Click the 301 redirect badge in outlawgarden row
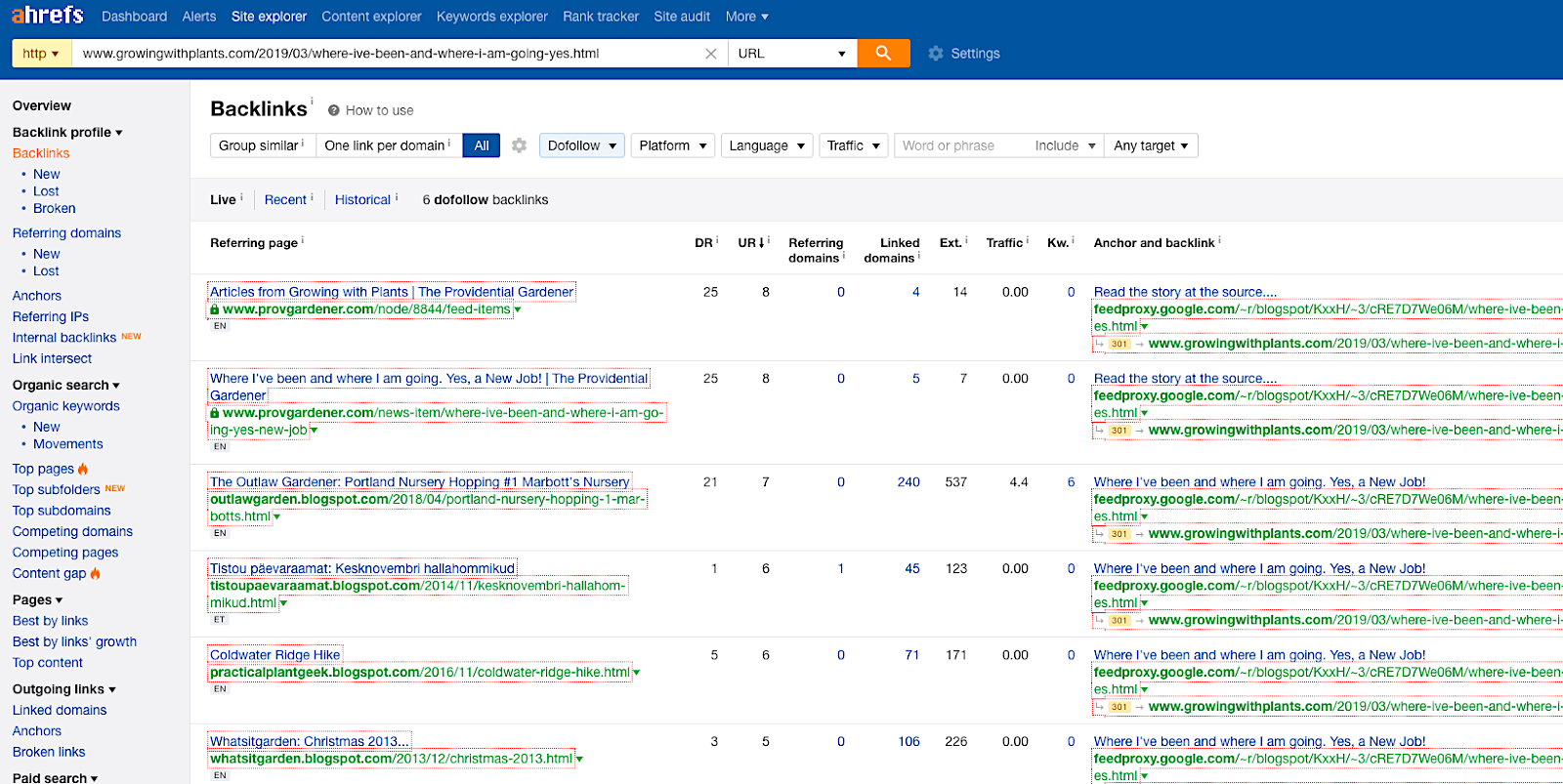This screenshot has height=784, width=1563. pos(1119,534)
